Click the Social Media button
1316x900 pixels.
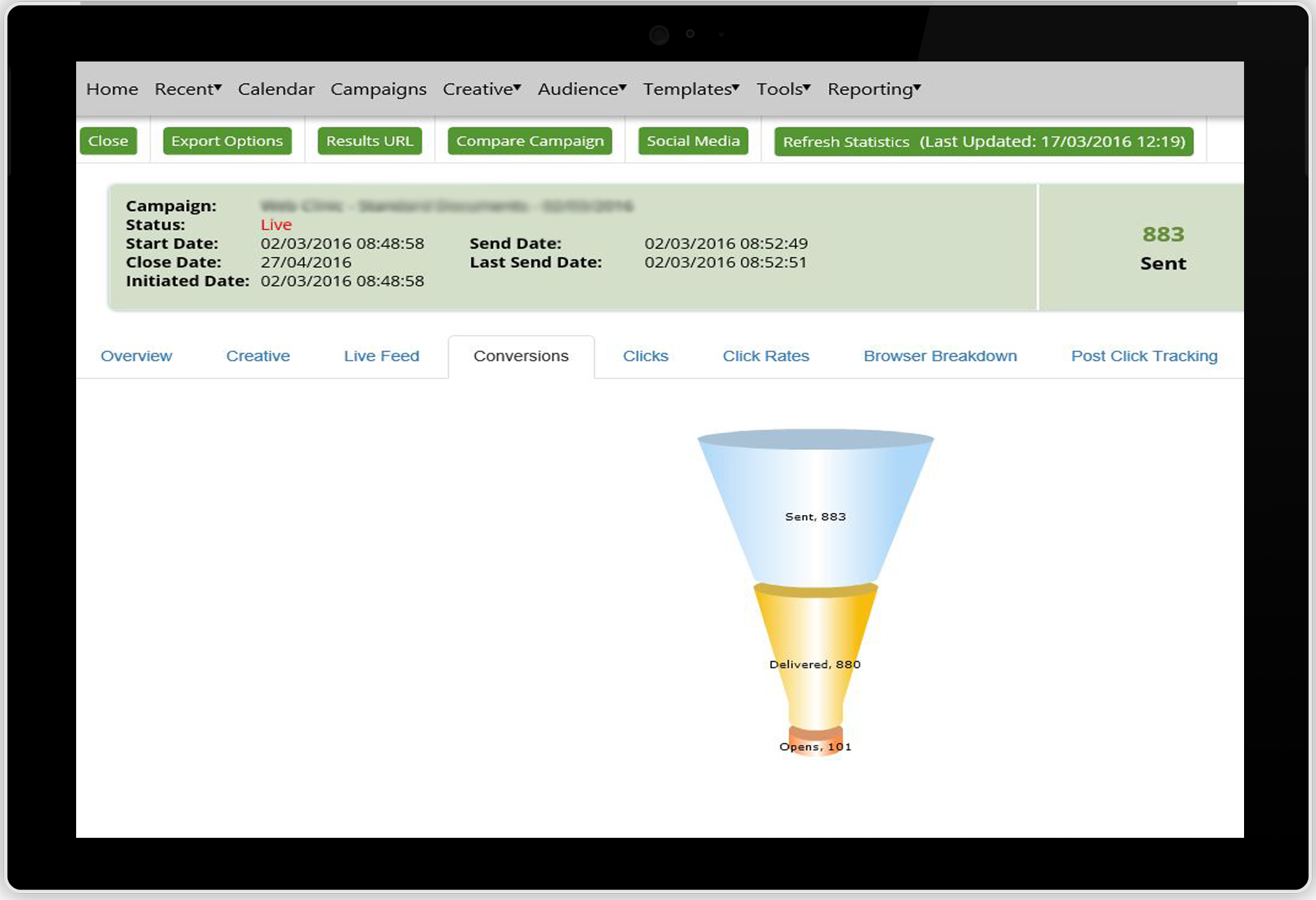point(693,140)
